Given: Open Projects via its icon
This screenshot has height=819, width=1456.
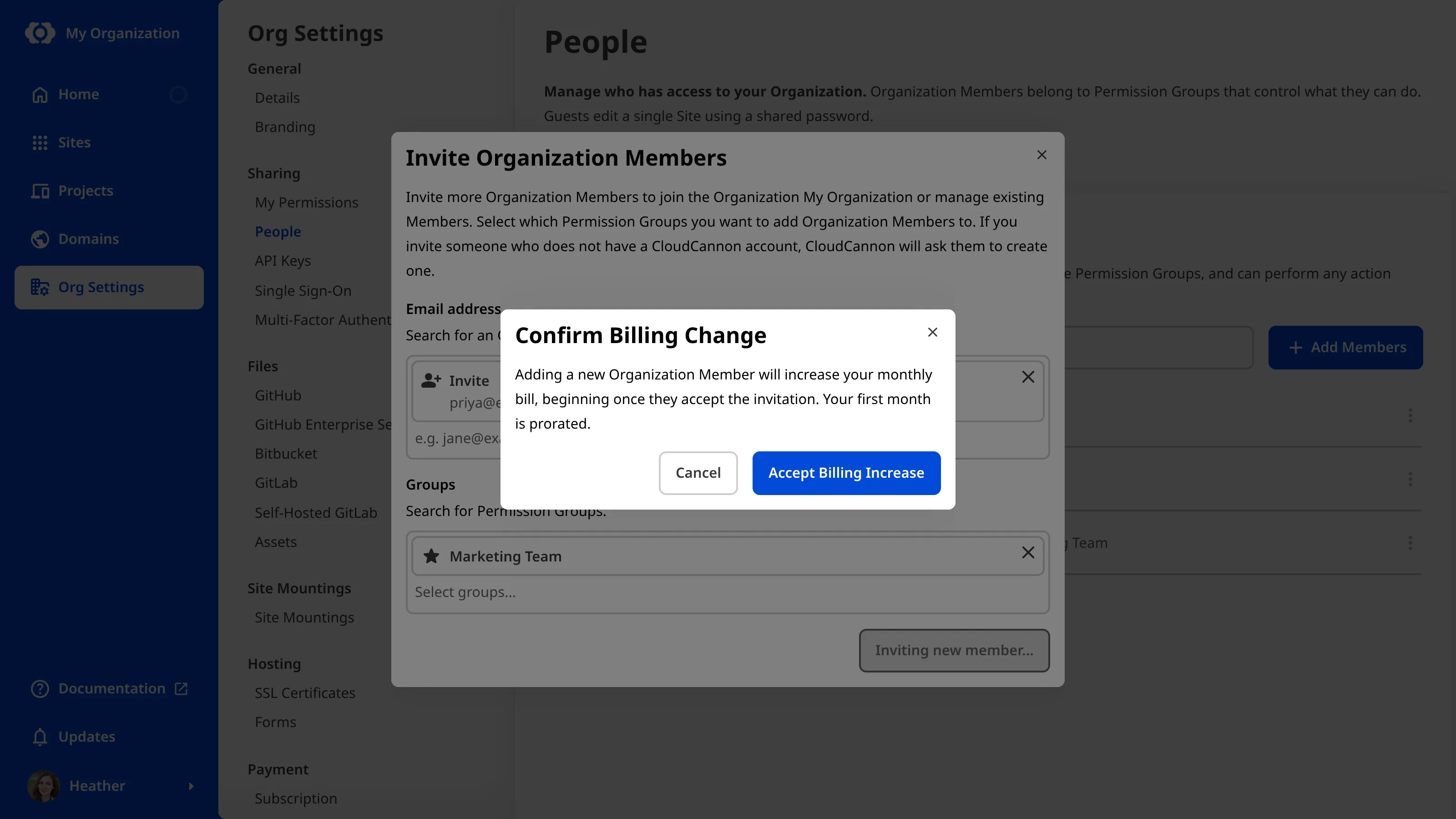Looking at the screenshot, I should (x=40, y=191).
